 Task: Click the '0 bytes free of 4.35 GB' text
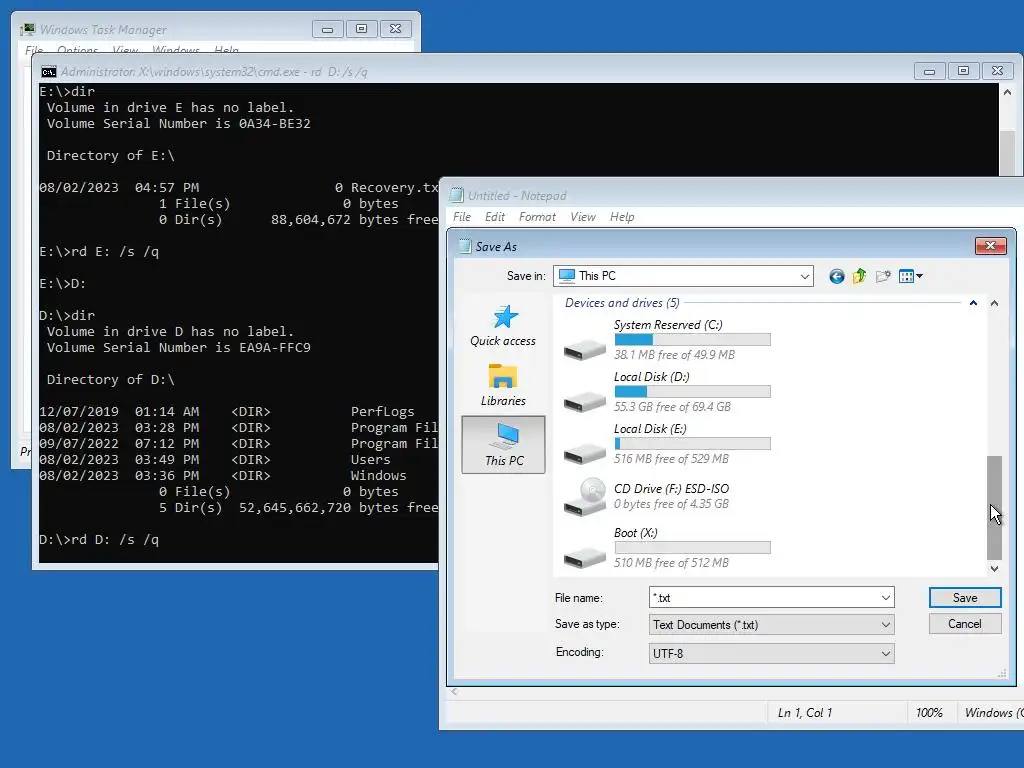click(x=671, y=504)
